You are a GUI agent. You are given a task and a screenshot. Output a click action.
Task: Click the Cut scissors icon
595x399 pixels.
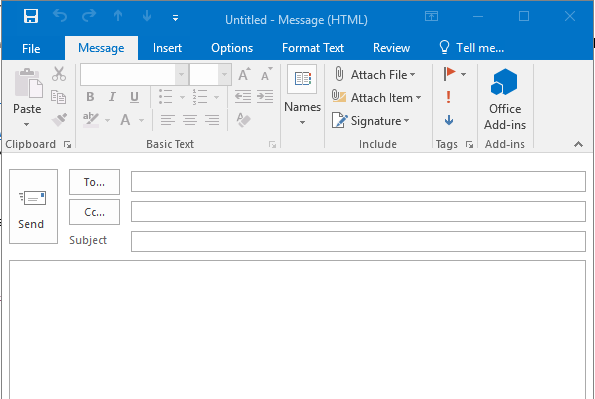tap(59, 74)
